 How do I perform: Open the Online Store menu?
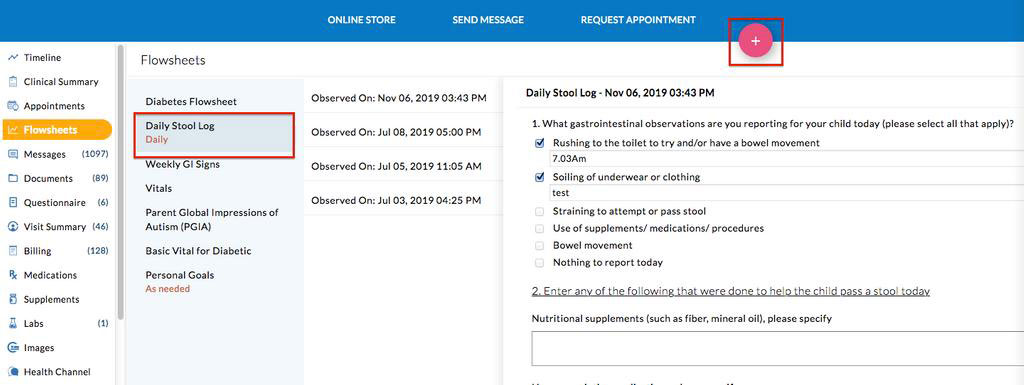361,20
